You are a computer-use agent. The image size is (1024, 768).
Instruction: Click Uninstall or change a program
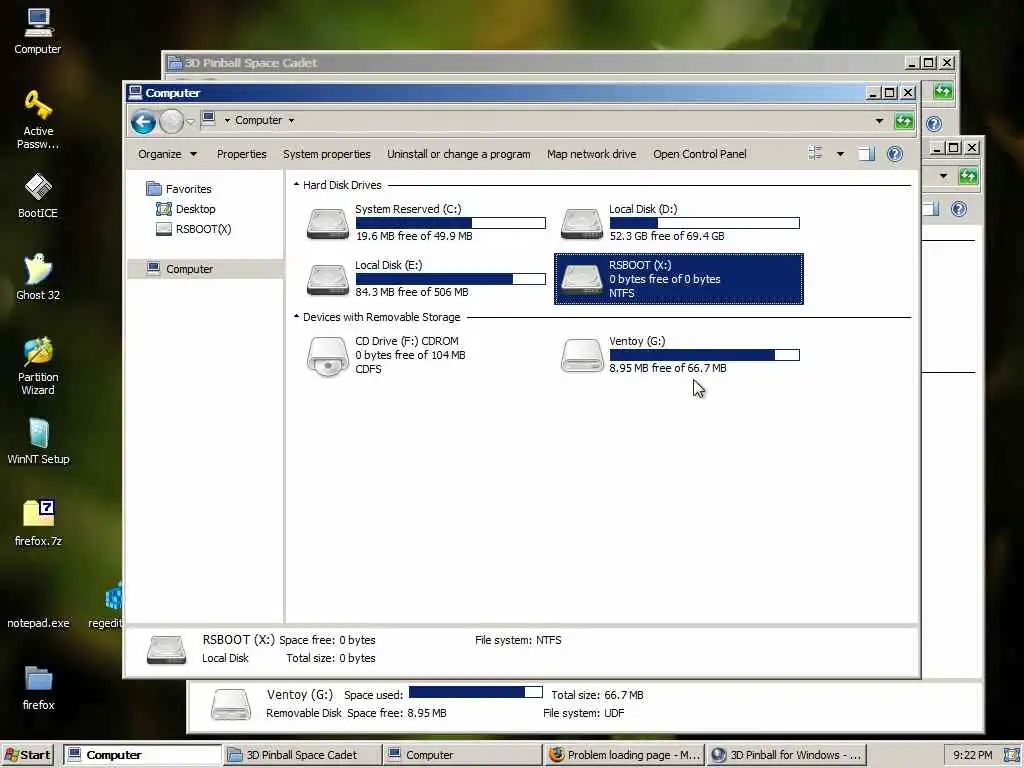[x=458, y=154]
